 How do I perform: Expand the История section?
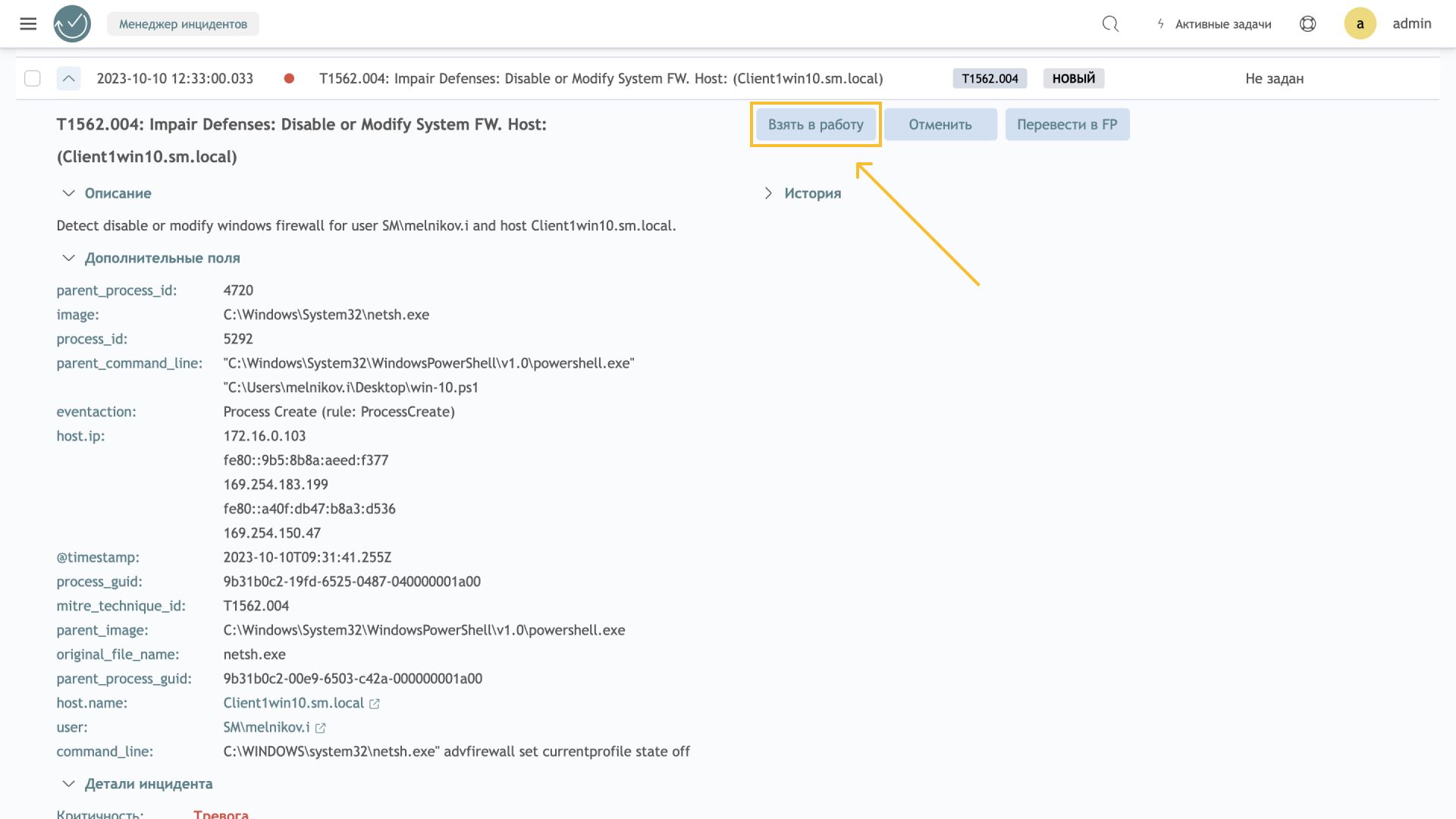tap(768, 193)
